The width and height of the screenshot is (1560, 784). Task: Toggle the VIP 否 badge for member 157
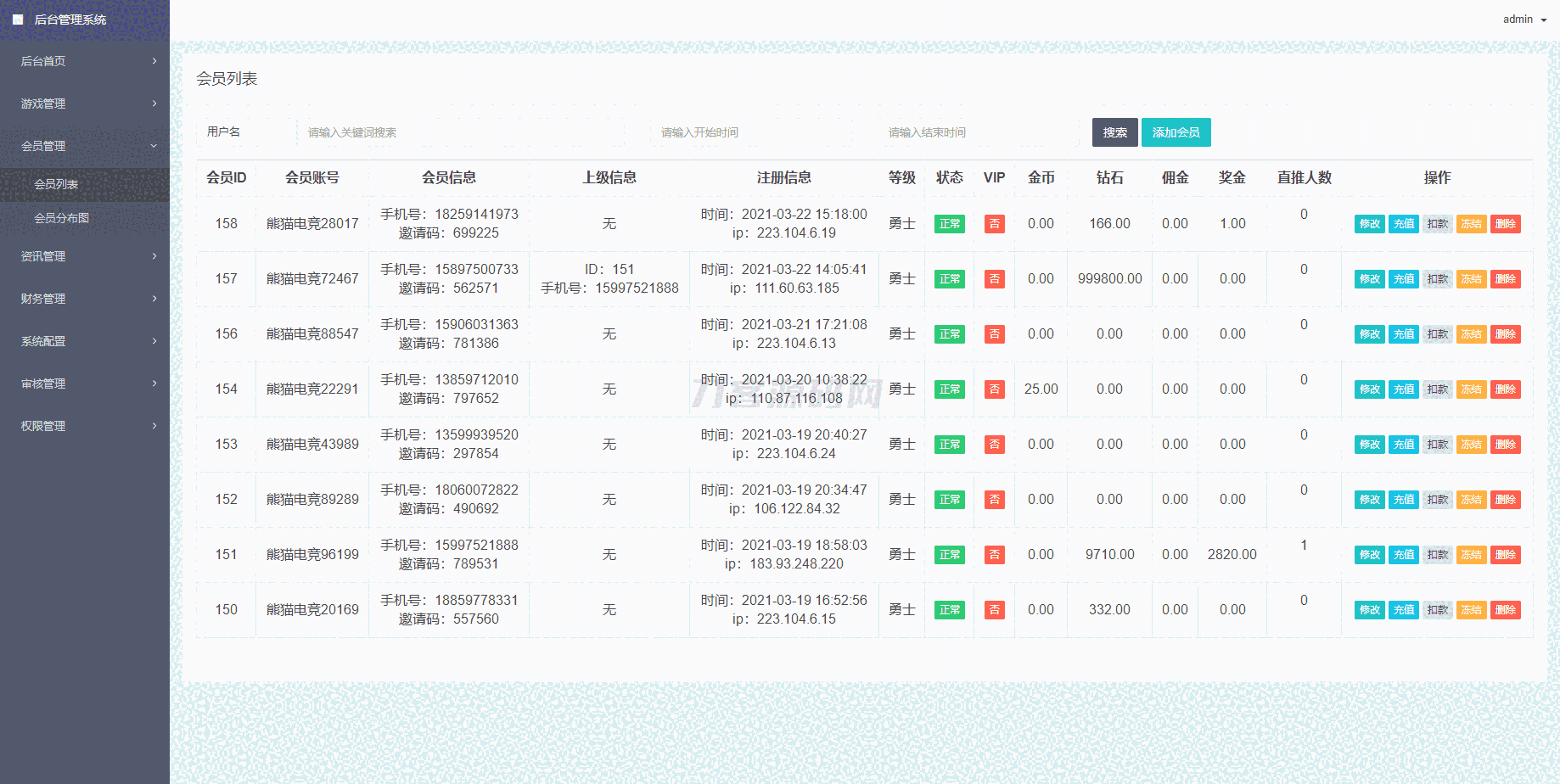(994, 279)
